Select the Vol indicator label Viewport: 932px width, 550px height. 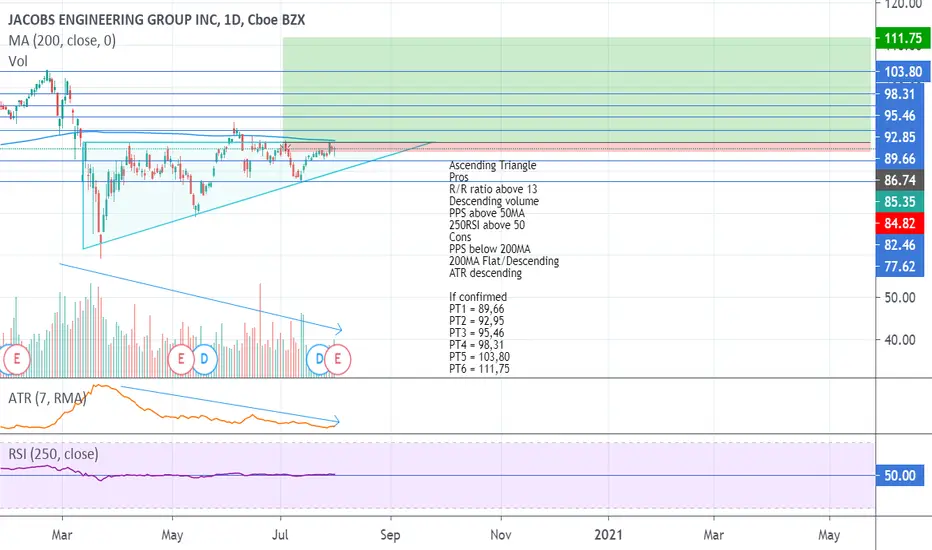click(x=18, y=61)
